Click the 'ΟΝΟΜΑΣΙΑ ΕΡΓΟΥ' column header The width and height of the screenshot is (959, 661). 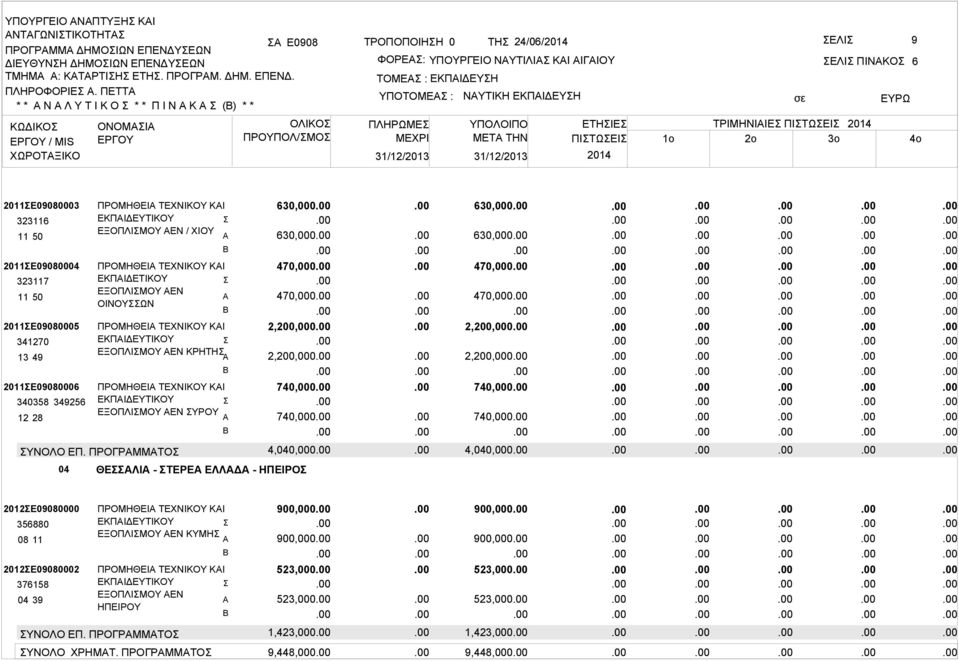126,133
